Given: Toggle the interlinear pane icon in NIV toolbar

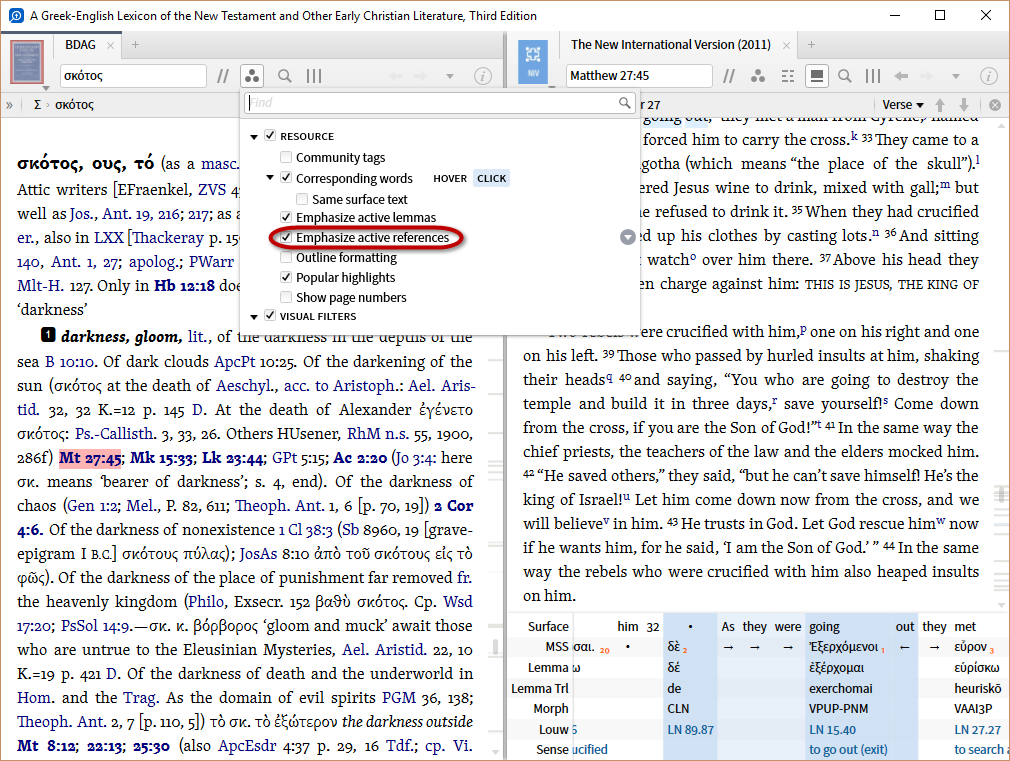Looking at the screenshot, I should [816, 76].
